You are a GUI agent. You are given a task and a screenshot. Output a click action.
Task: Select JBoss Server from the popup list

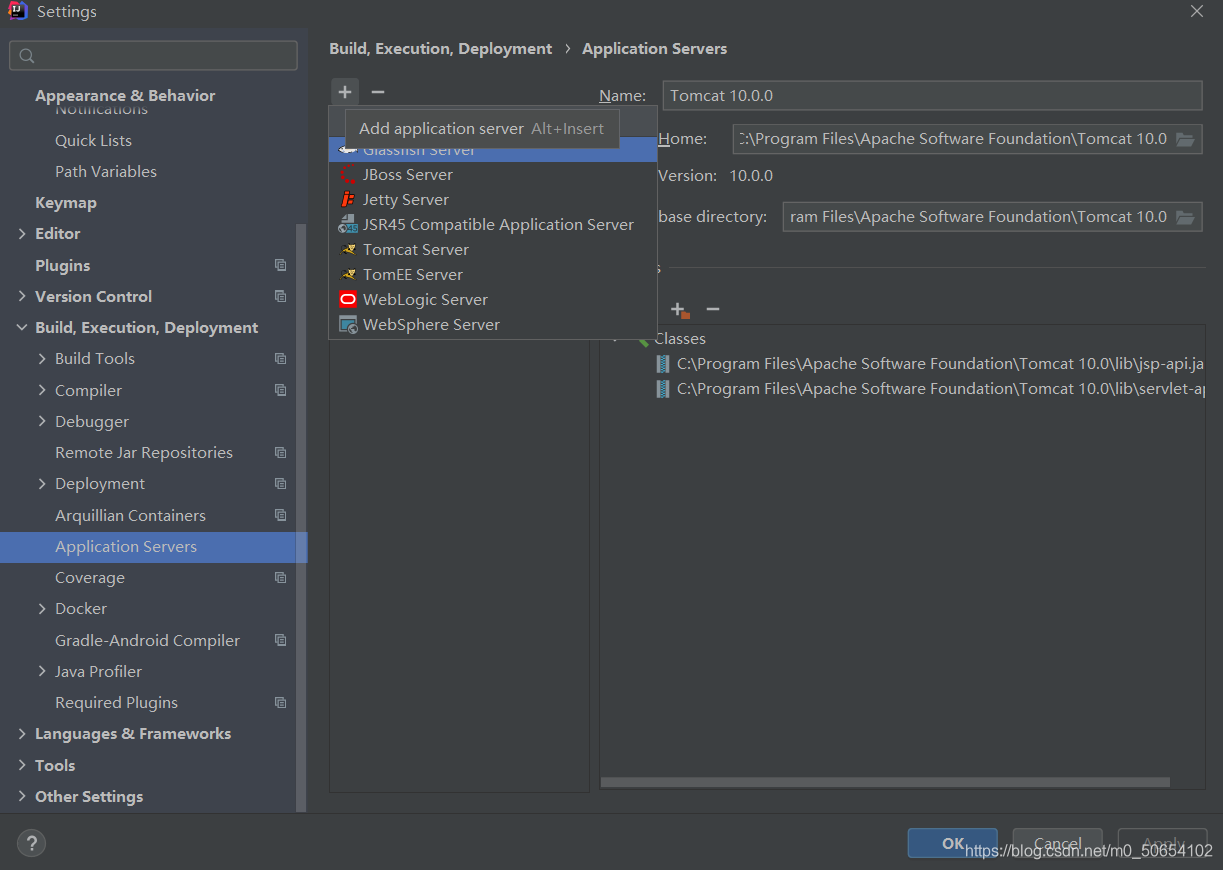(493, 175)
